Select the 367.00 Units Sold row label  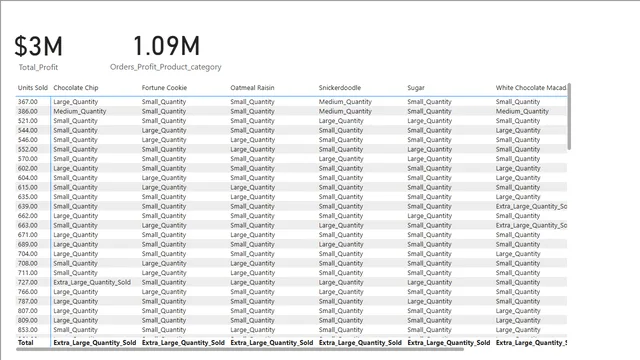click(28, 102)
